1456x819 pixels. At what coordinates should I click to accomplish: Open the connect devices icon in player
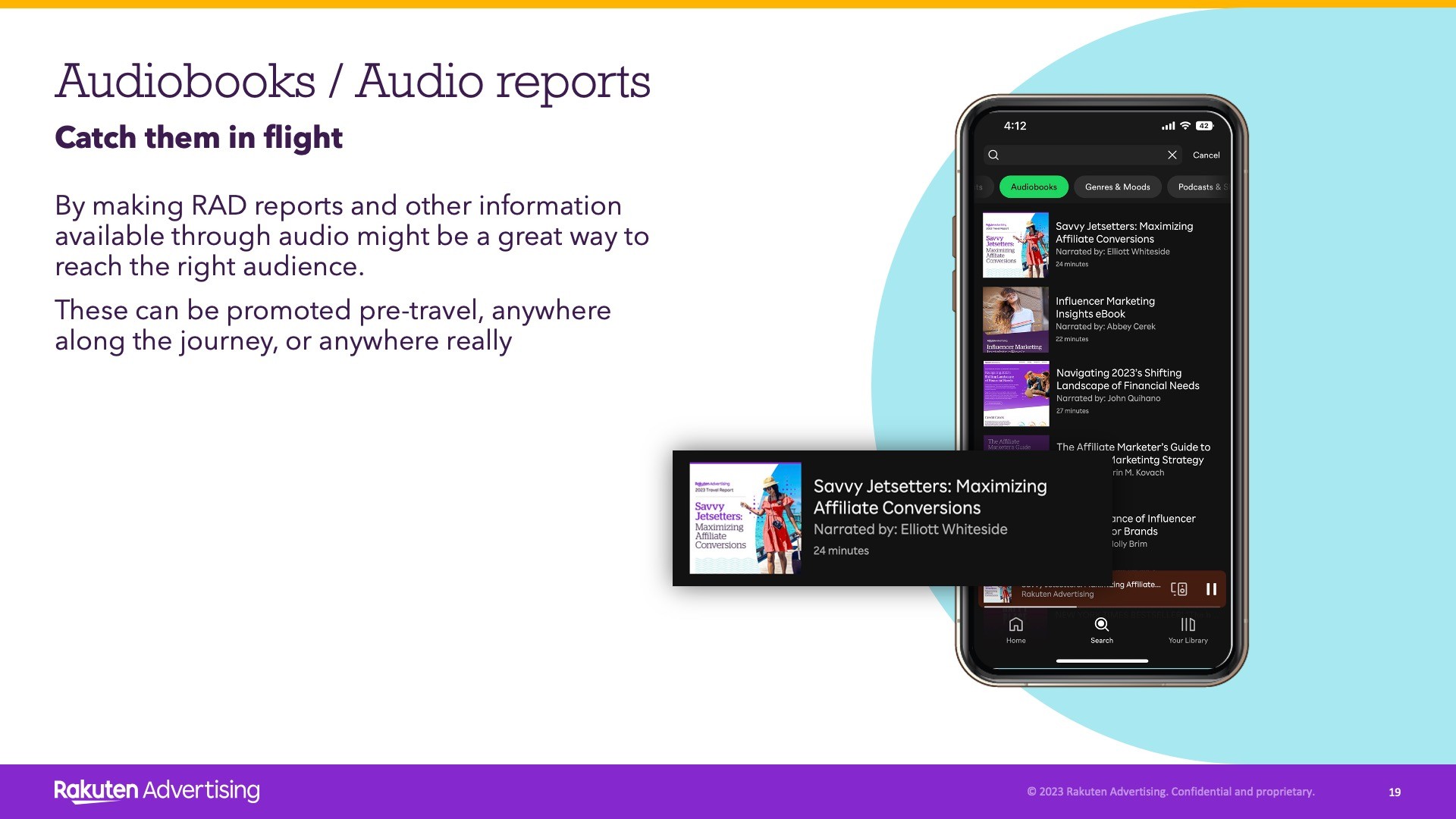1178,589
